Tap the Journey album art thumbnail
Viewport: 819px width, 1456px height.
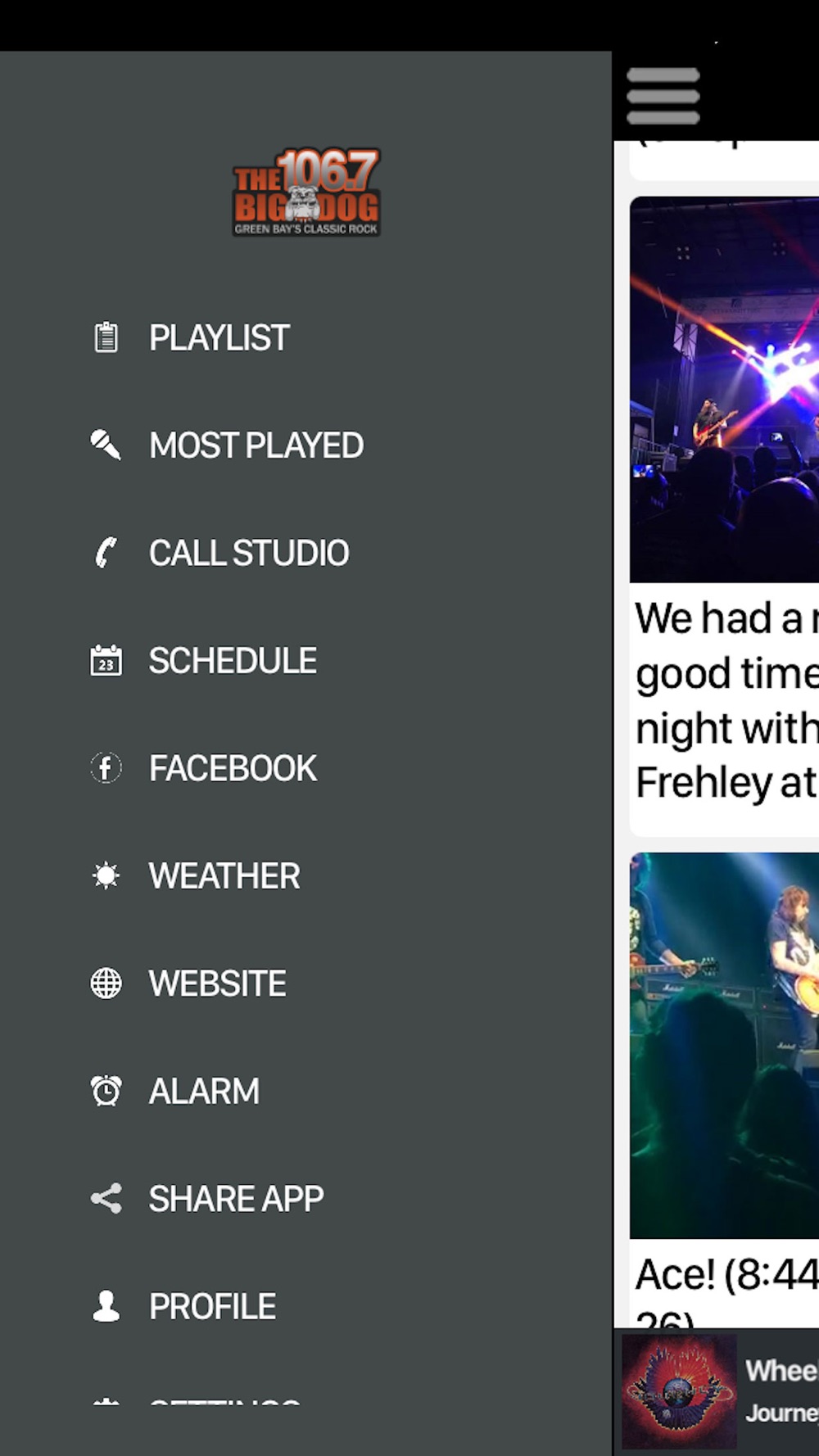coord(679,1391)
